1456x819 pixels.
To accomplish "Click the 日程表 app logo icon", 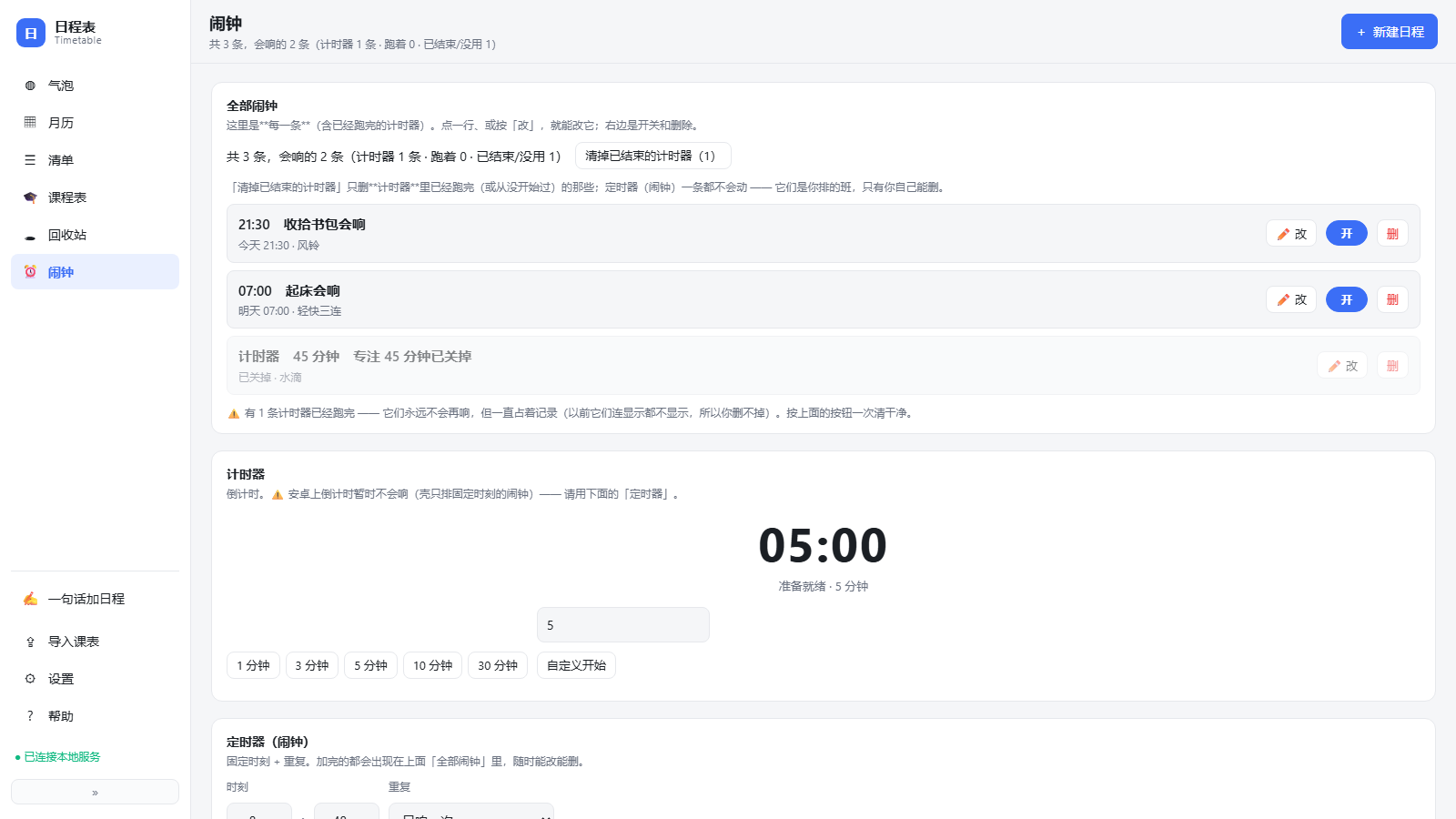I will 31,33.
